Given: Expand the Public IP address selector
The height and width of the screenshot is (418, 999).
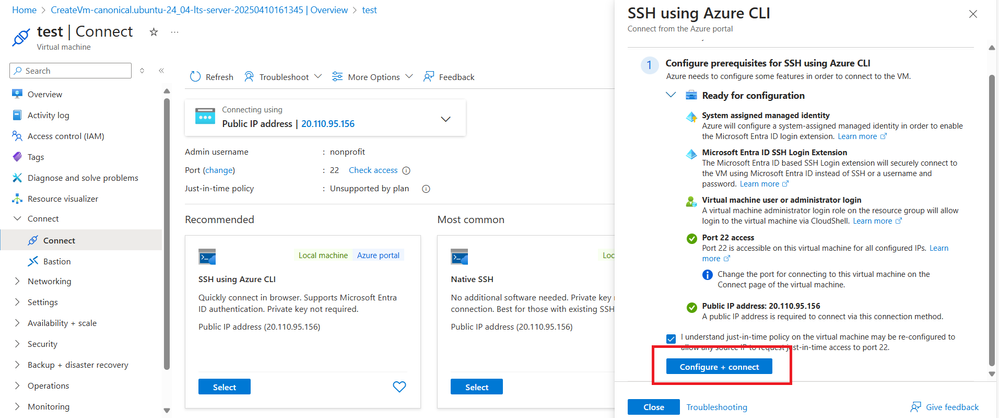Looking at the screenshot, I should point(446,118).
